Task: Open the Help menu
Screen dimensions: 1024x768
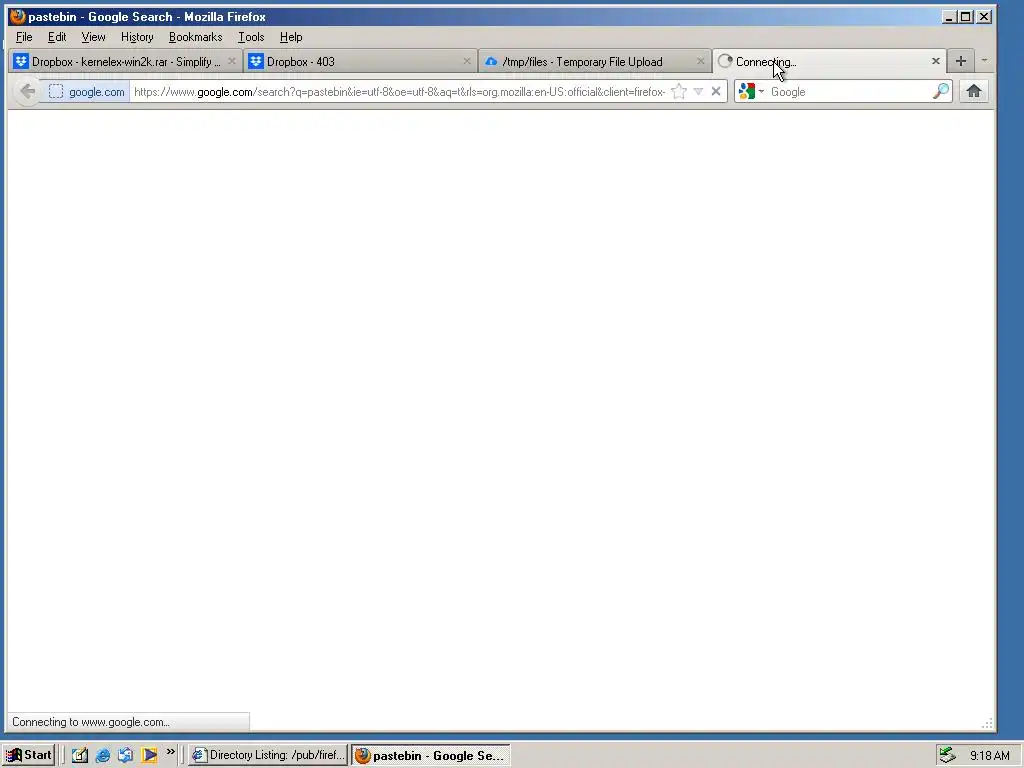Action: click(x=291, y=37)
